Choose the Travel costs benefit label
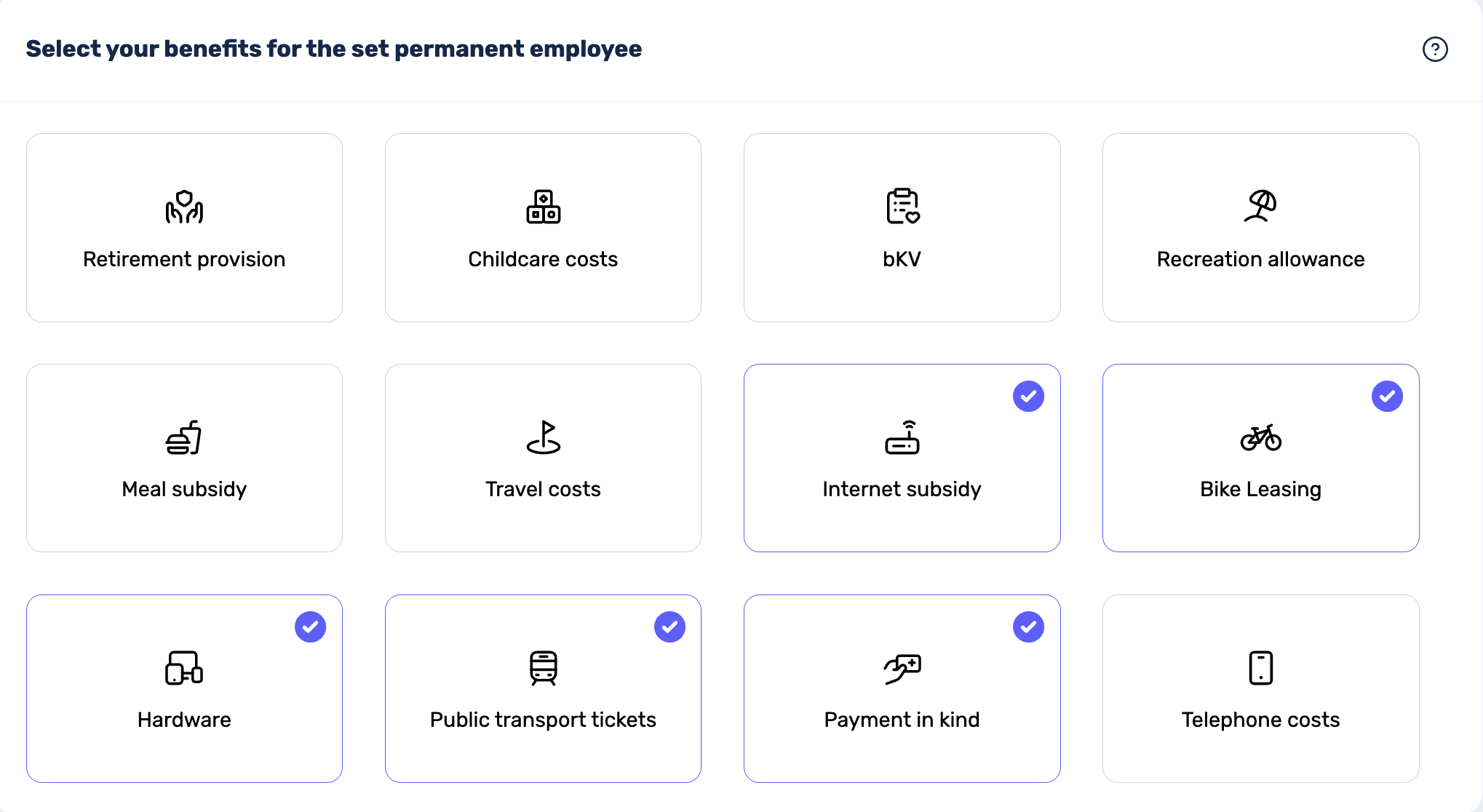This screenshot has height=812, width=1483. point(543,489)
